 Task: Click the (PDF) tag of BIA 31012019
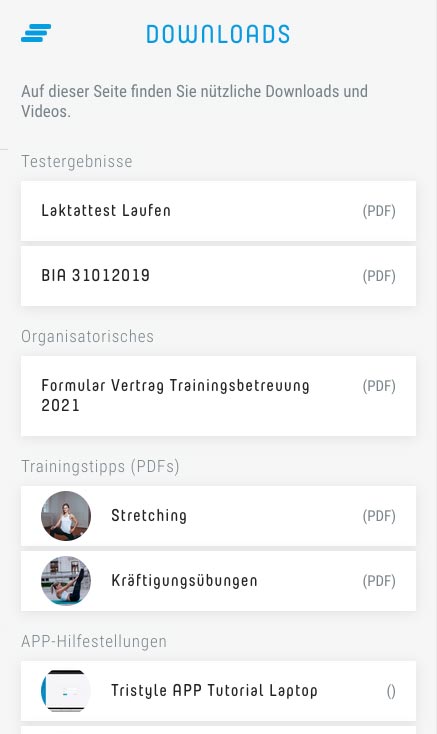pyautogui.click(x=379, y=276)
